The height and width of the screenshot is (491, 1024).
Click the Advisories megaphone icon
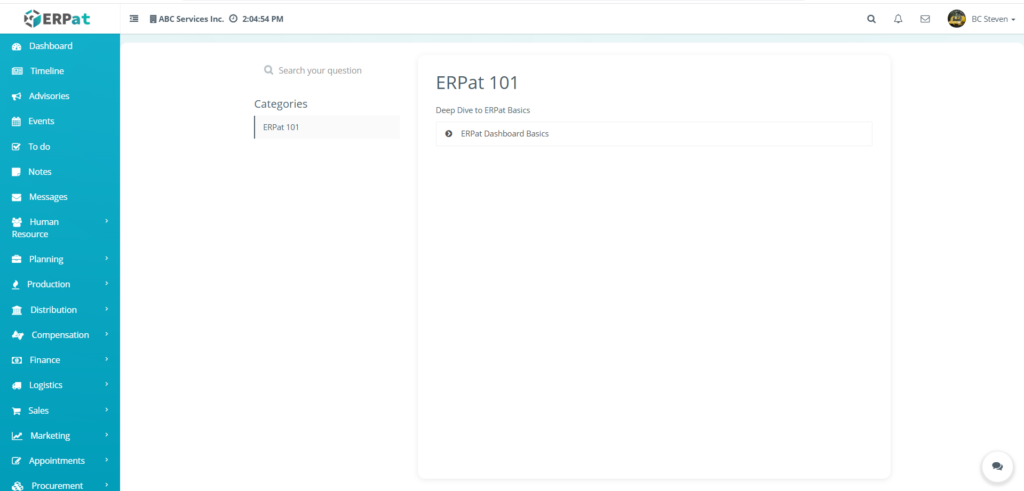point(17,97)
